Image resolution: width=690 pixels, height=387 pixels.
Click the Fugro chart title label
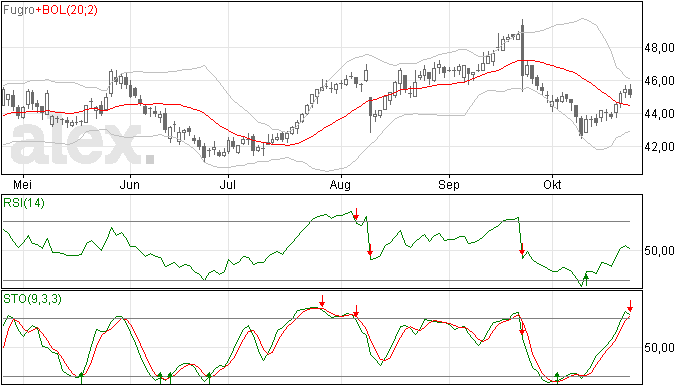click(19, 10)
